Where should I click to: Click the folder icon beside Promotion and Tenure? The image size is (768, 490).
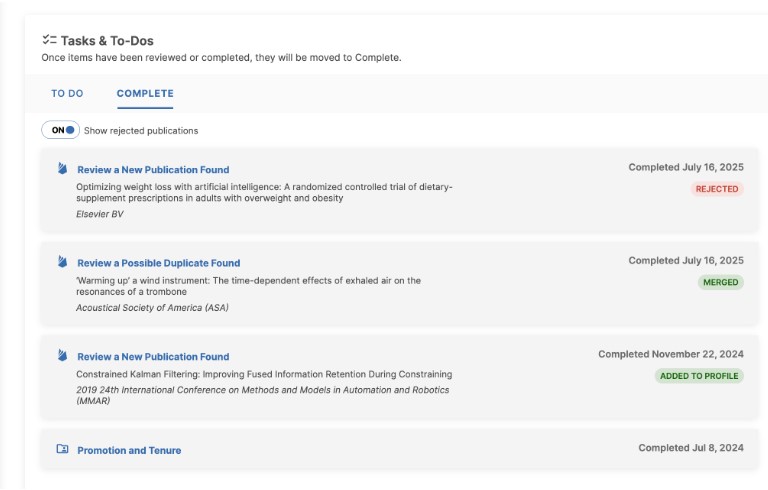pyautogui.click(x=62, y=450)
